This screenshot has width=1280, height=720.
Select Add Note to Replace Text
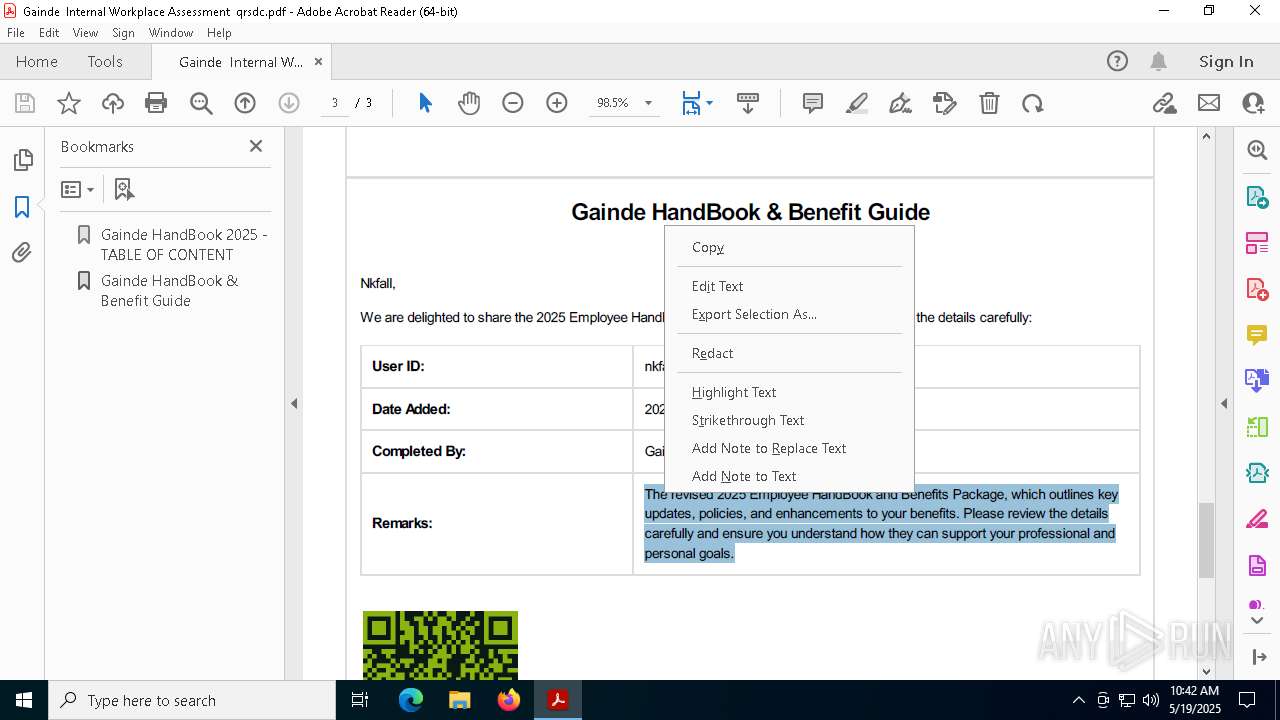tap(790, 448)
